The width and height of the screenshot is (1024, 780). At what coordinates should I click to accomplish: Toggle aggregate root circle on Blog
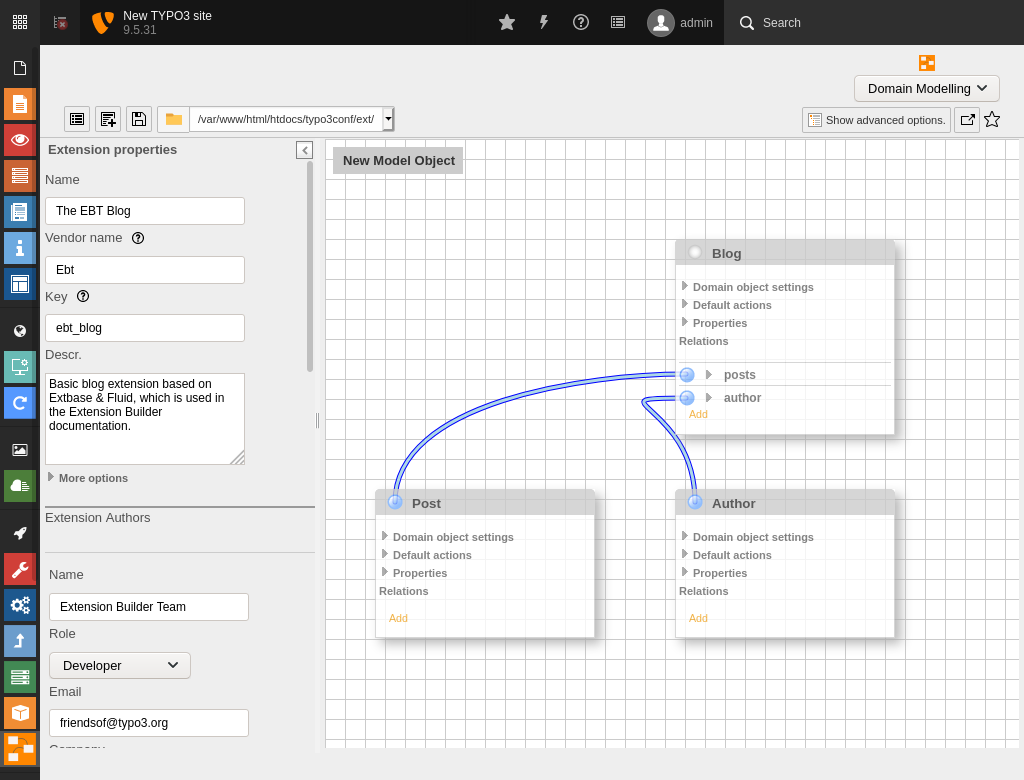point(695,252)
